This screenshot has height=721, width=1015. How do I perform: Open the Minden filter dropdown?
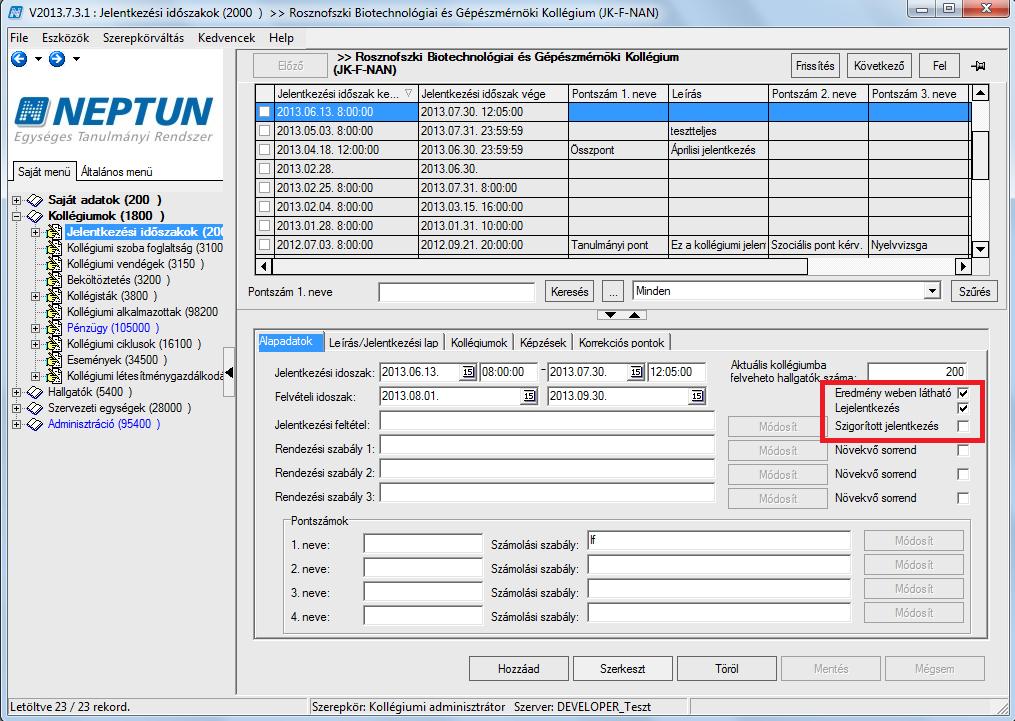point(931,291)
